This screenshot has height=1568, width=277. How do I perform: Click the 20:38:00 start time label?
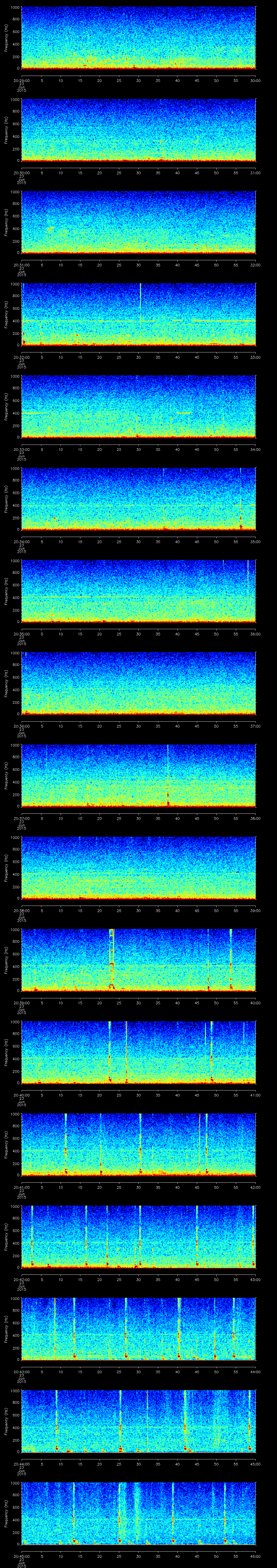tap(21, 910)
